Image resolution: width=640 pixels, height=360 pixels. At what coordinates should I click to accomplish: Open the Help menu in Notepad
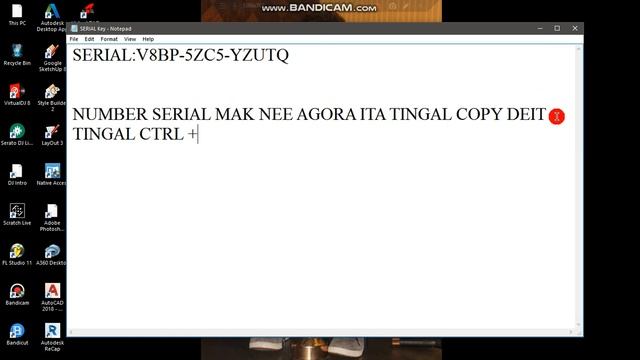coord(148,39)
